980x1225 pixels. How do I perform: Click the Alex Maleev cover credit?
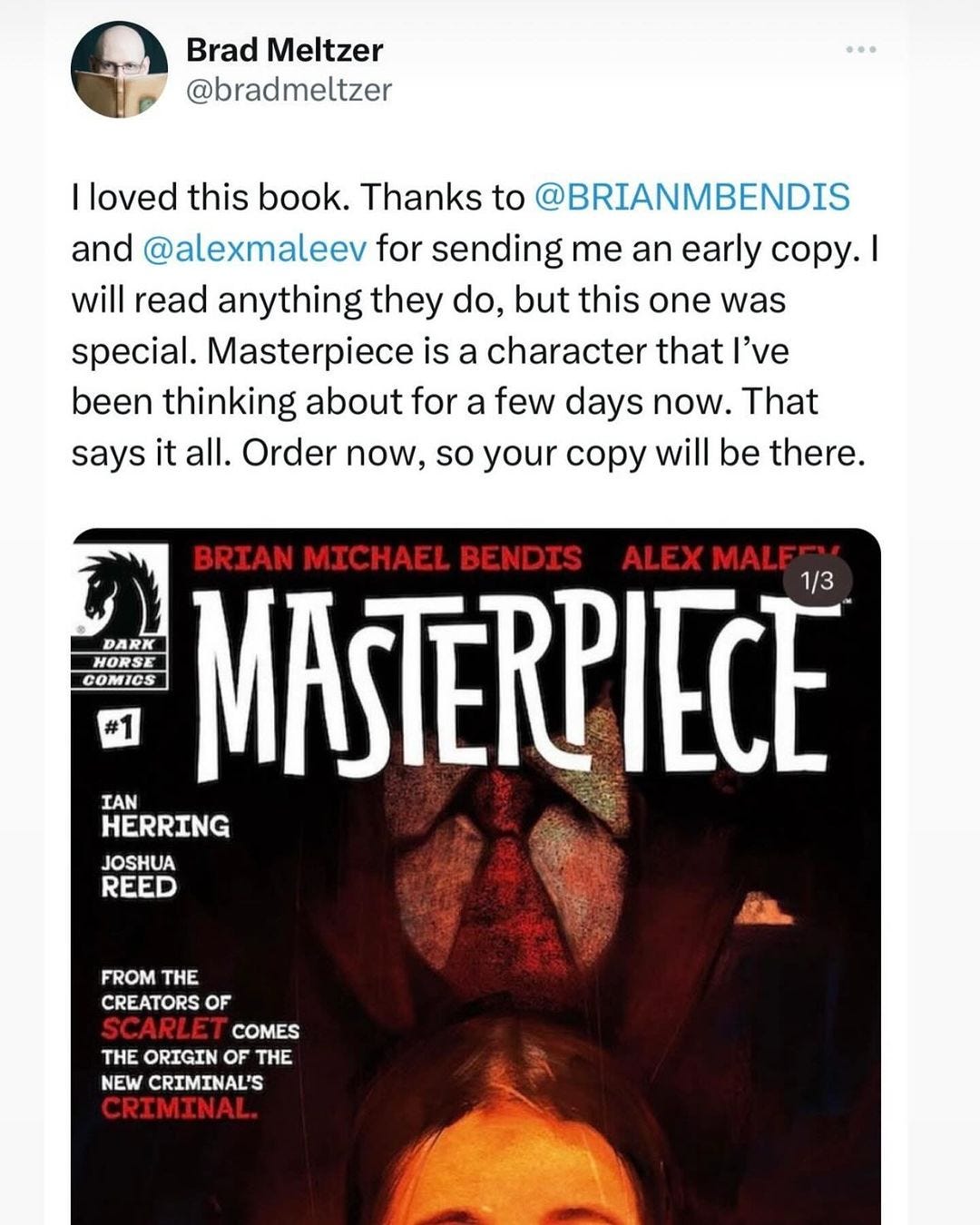coord(730,558)
